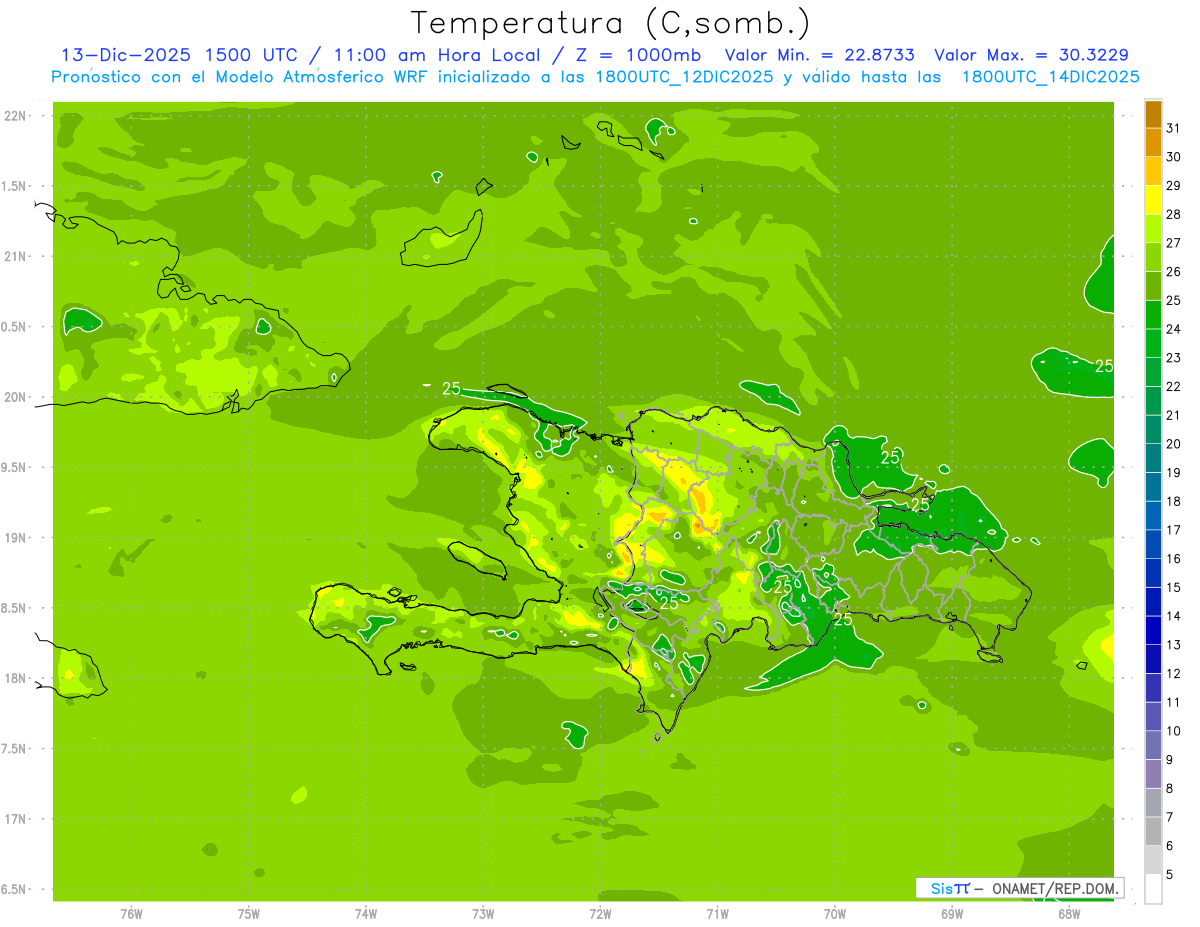Click the '12' value on color scale
The image size is (1200, 927).
[x=1173, y=674]
